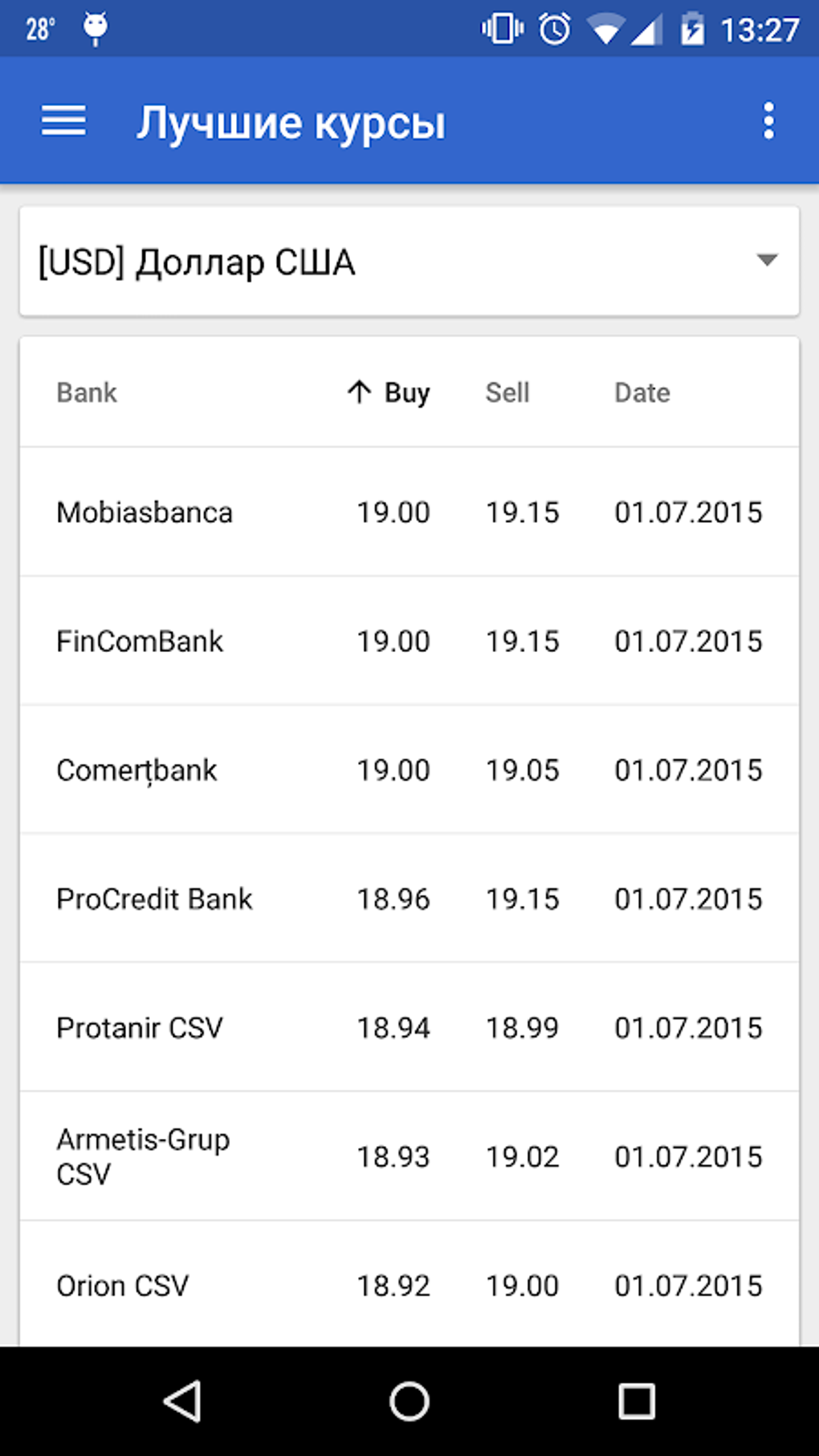The height and width of the screenshot is (1456, 819).
Task: Select the Armetis-Grup CSV row
Action: [x=409, y=1156]
